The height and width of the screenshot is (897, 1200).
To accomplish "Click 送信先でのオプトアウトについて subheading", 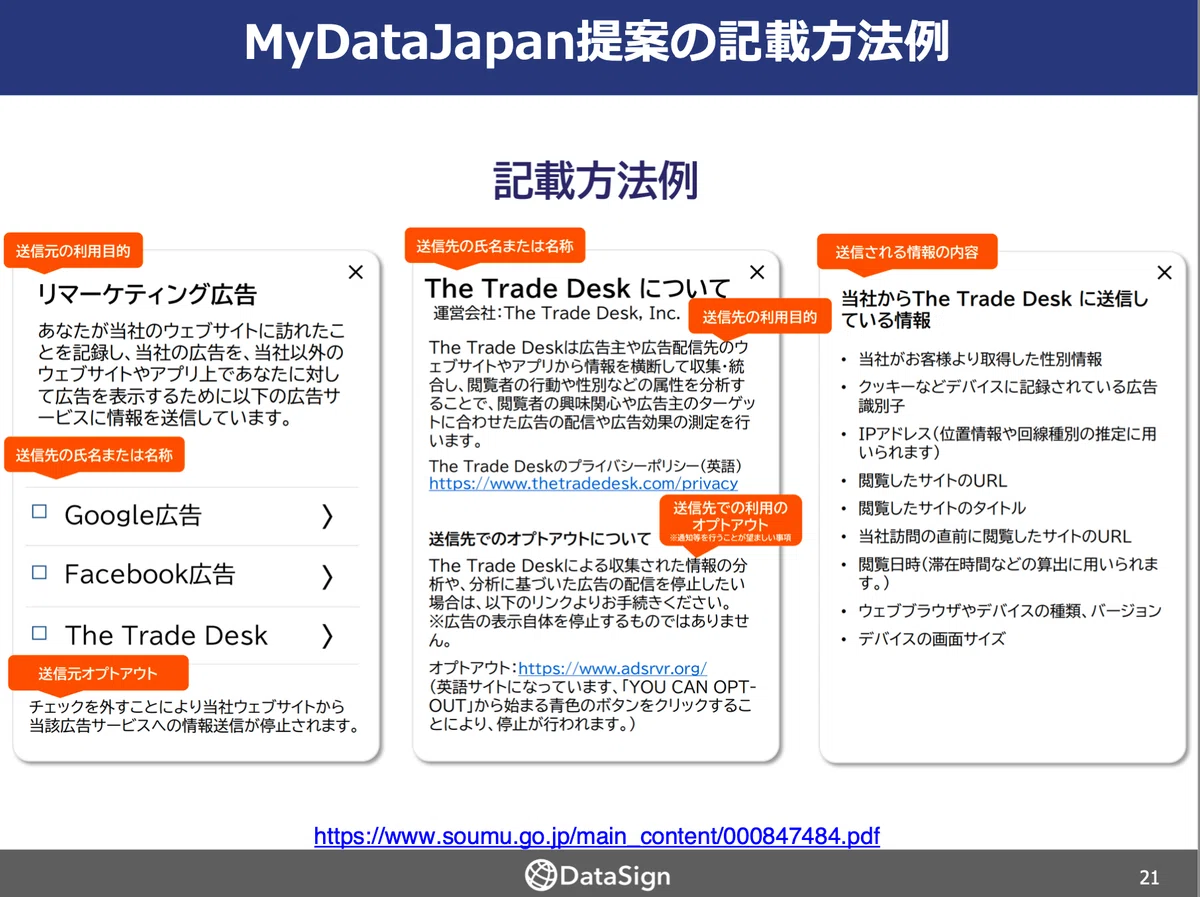I will (540, 539).
